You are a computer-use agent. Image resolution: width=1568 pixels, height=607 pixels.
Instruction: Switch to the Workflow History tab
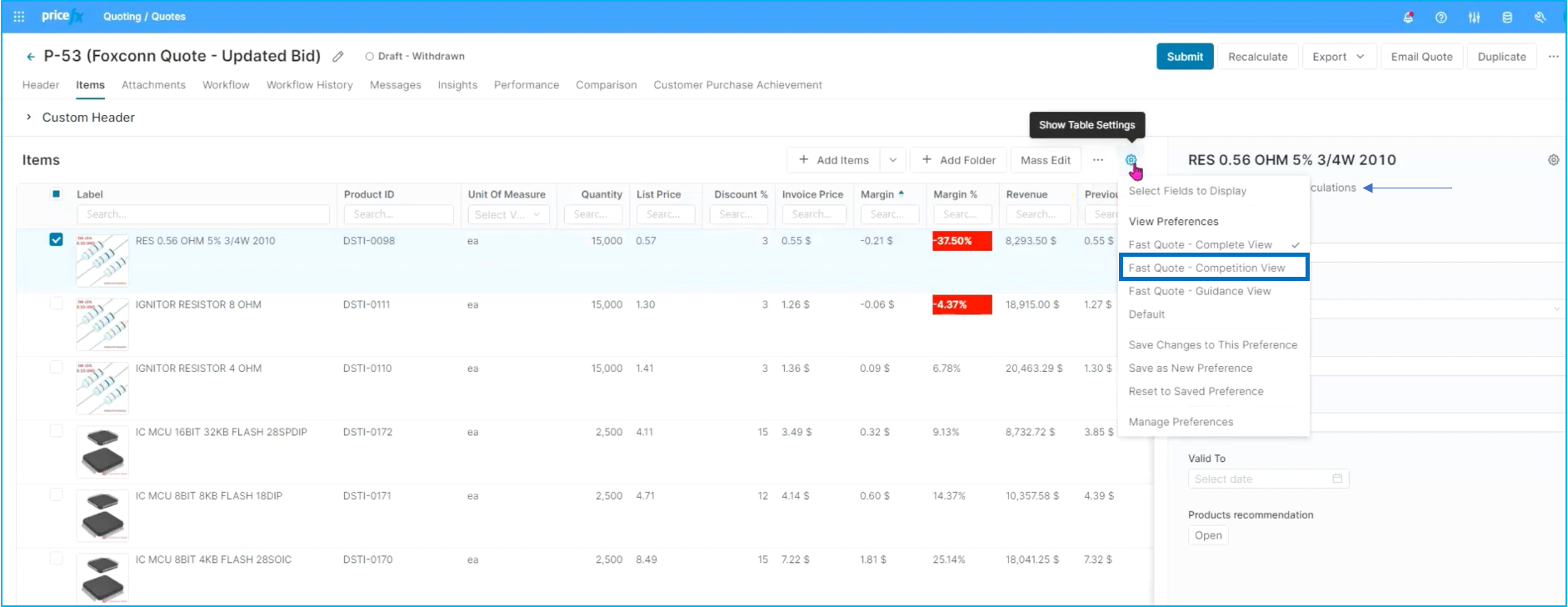309,85
